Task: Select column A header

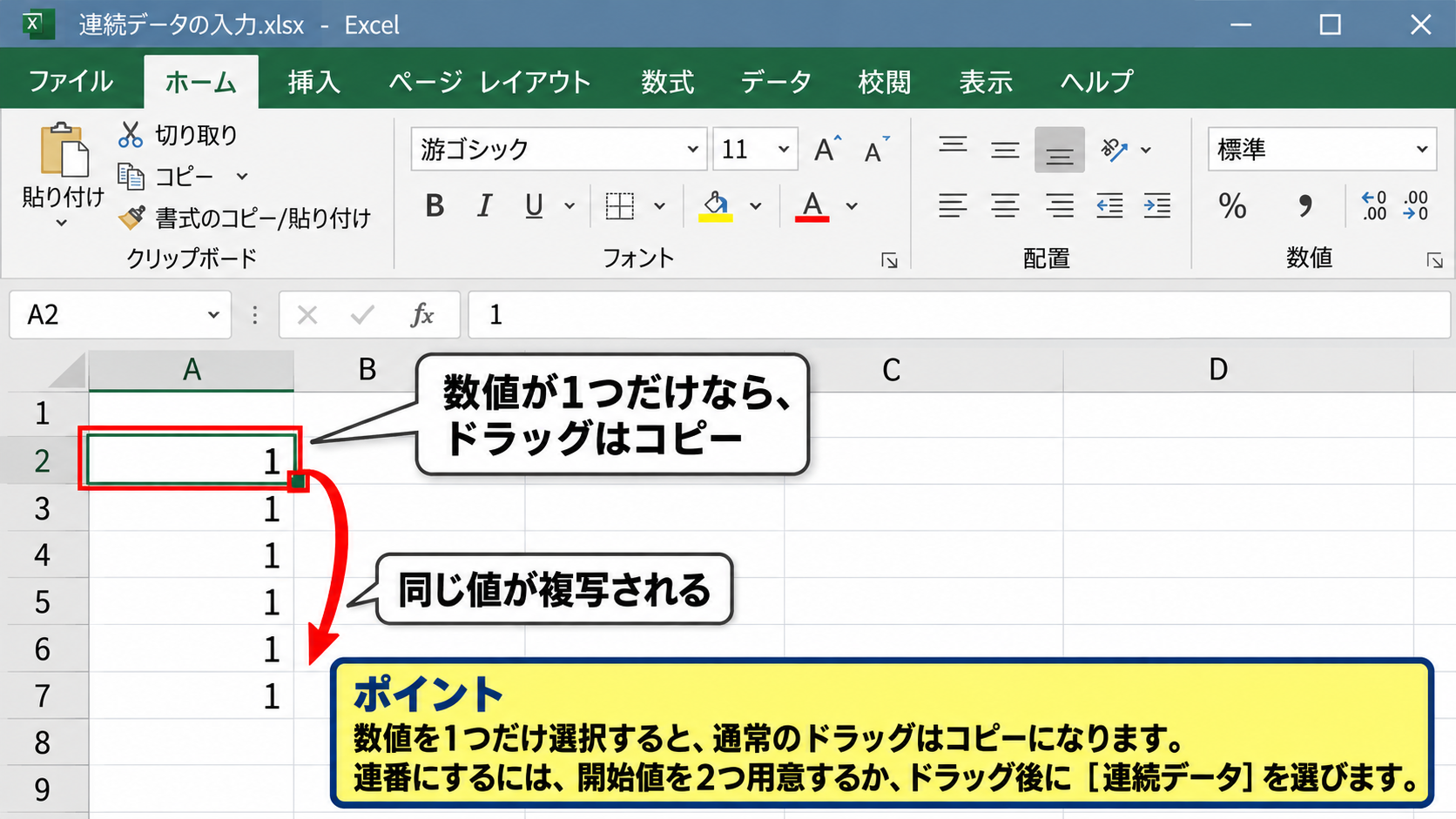Action: coord(192,370)
